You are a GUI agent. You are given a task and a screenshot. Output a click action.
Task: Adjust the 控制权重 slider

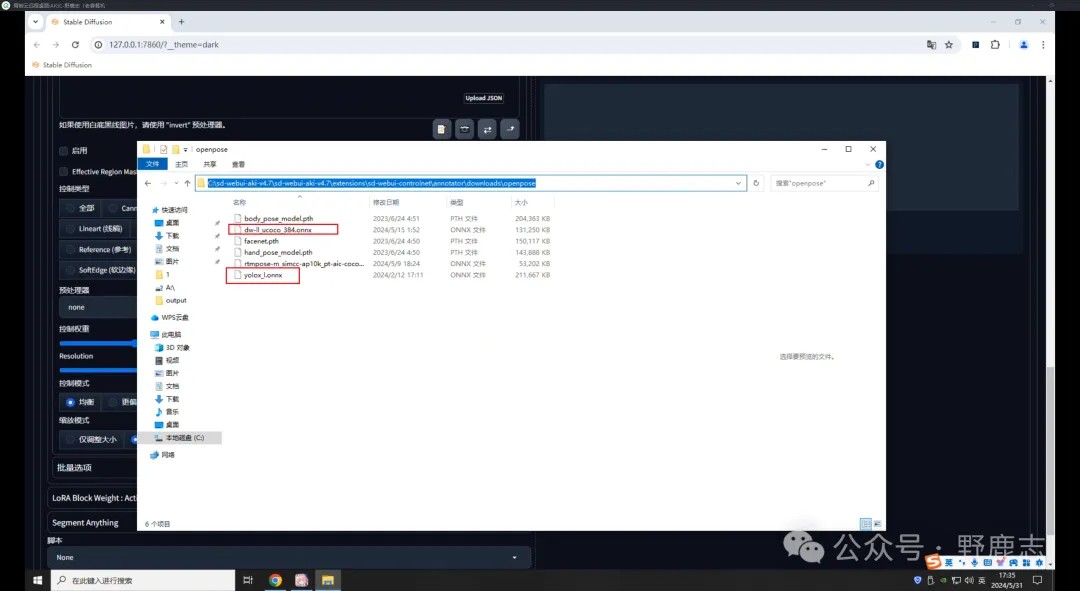[x=97, y=343]
